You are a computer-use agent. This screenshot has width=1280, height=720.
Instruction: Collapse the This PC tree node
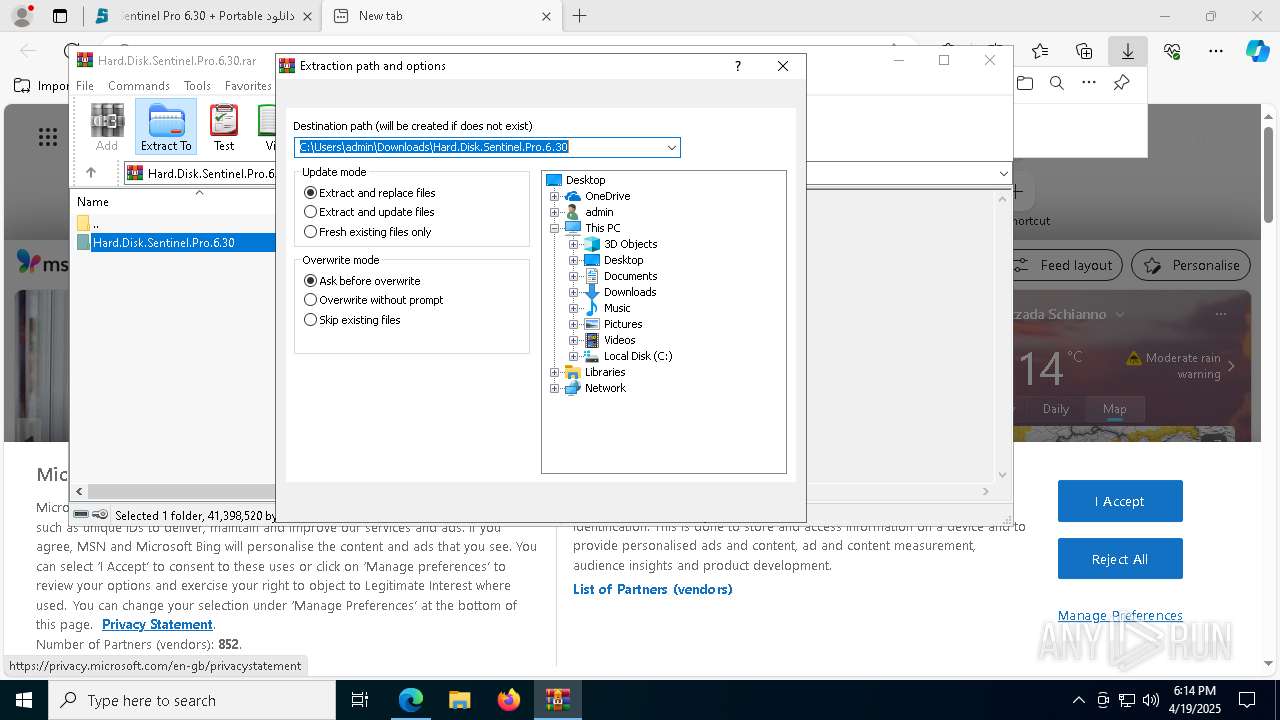click(x=555, y=228)
